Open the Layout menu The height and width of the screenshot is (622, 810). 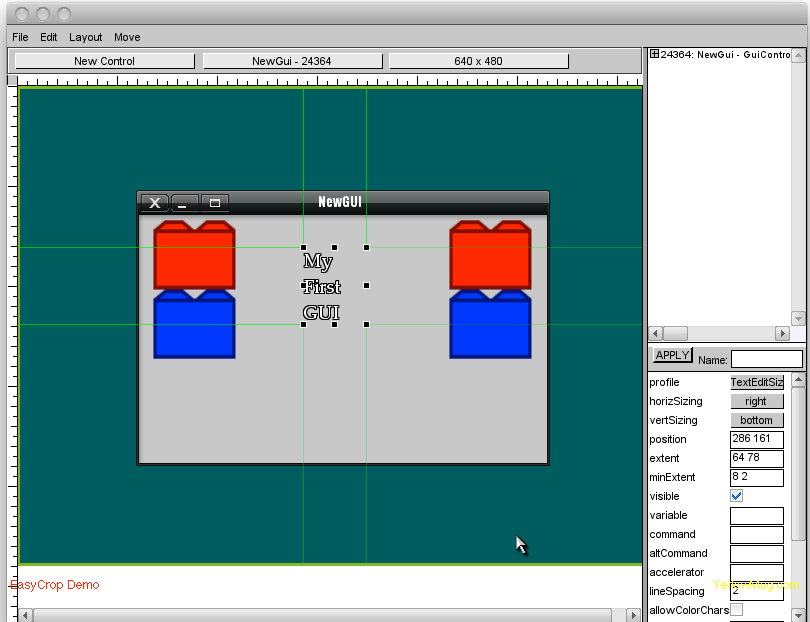86,37
